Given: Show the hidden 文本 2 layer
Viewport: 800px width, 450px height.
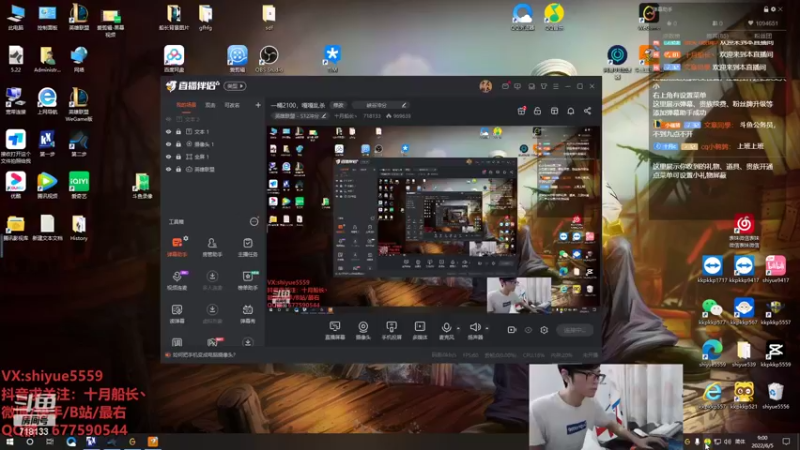Looking at the screenshot, I should [168, 119].
